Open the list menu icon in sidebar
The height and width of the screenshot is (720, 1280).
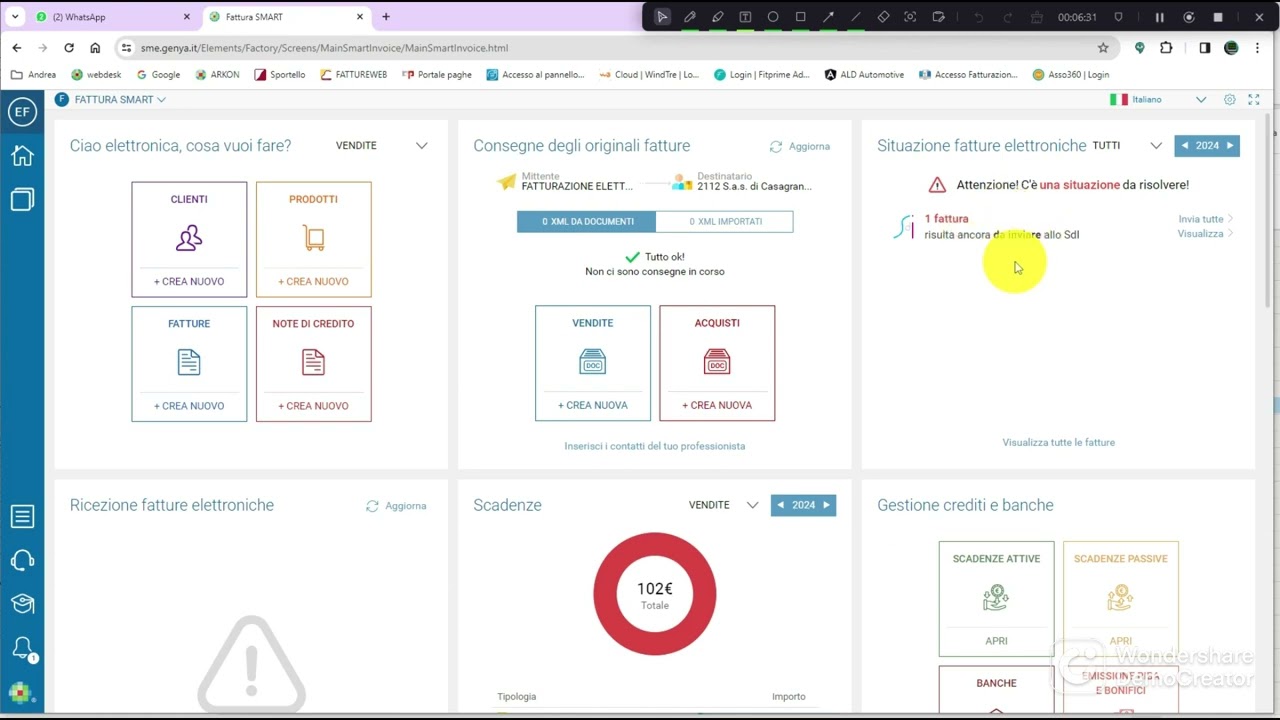pyautogui.click(x=22, y=516)
